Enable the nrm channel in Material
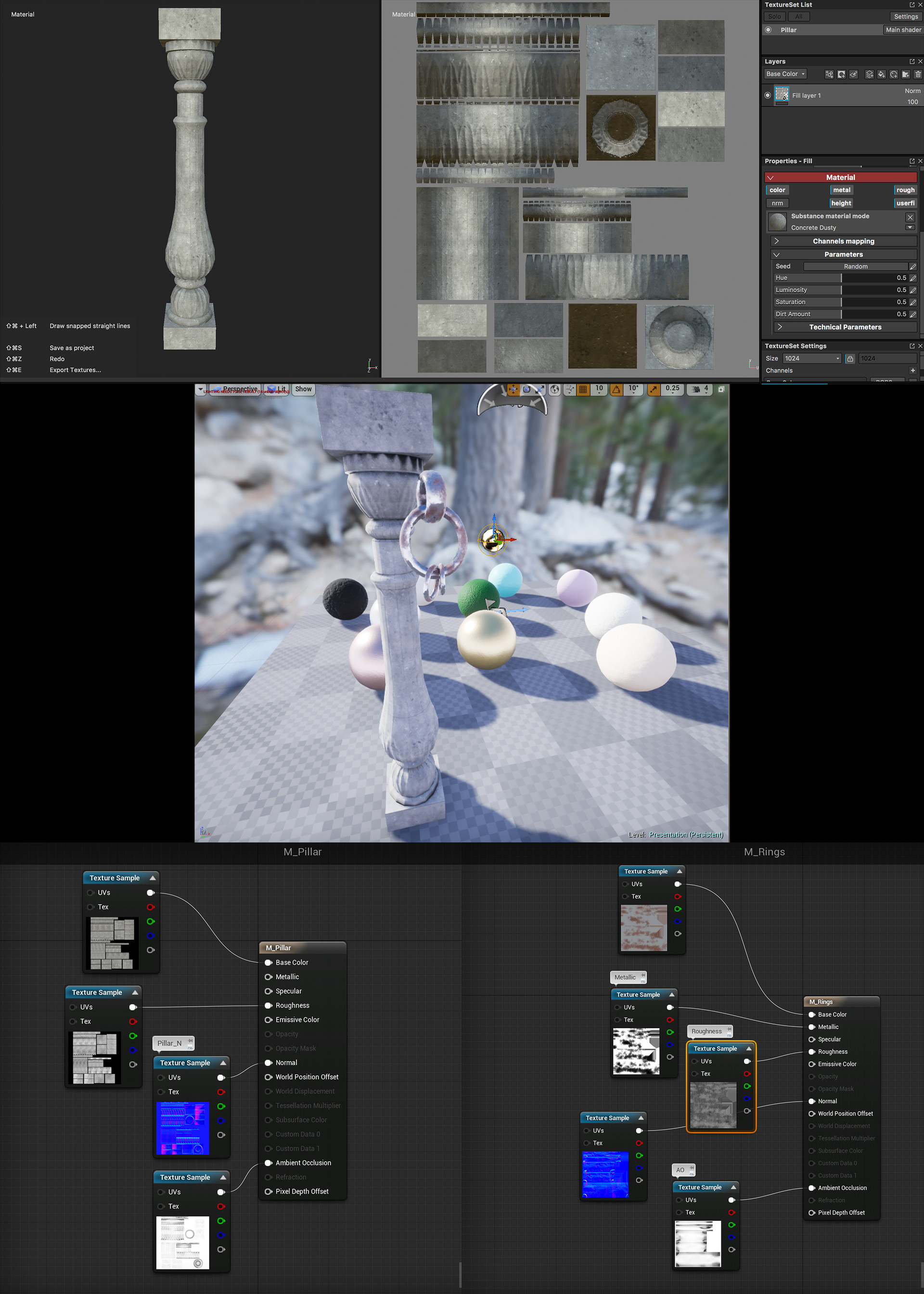 (x=777, y=203)
